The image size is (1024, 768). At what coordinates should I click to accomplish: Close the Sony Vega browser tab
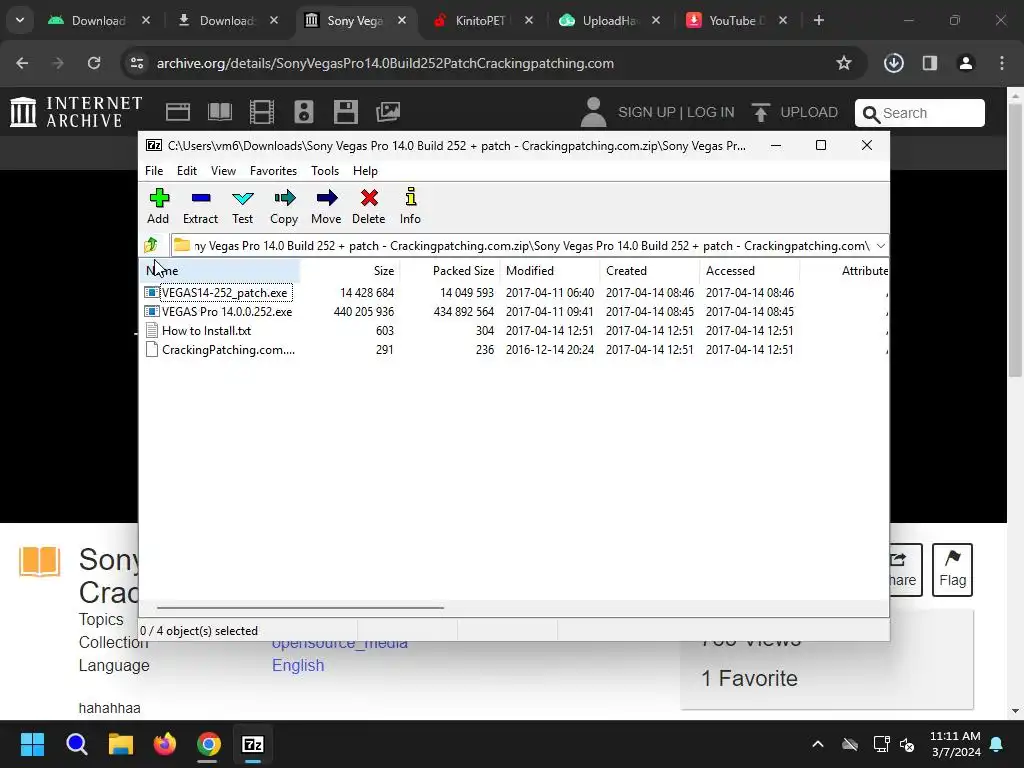click(x=402, y=20)
